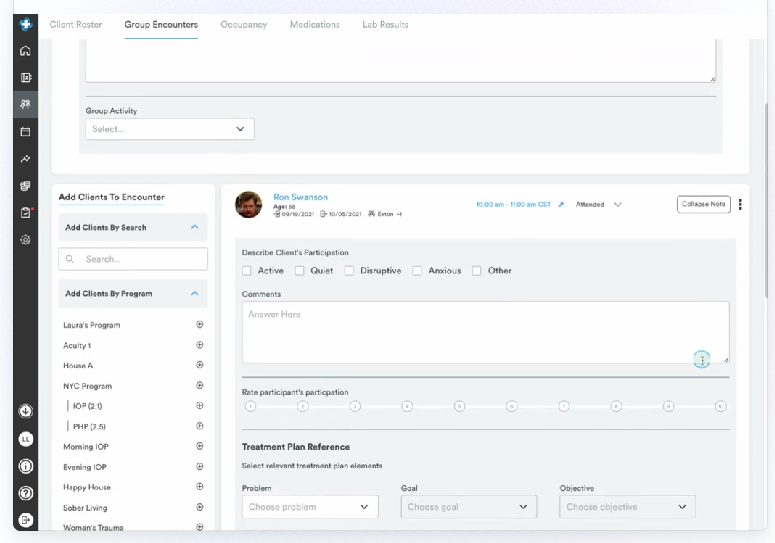Open the three-dot menu beside Collapse Note
775x543 pixels.
coord(740,205)
